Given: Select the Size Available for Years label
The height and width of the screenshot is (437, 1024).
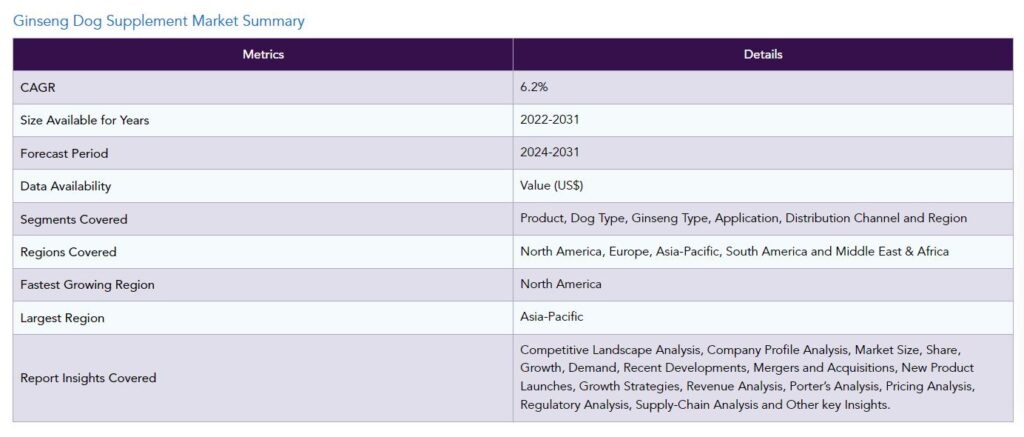Looking at the screenshot, I should pos(85,120).
